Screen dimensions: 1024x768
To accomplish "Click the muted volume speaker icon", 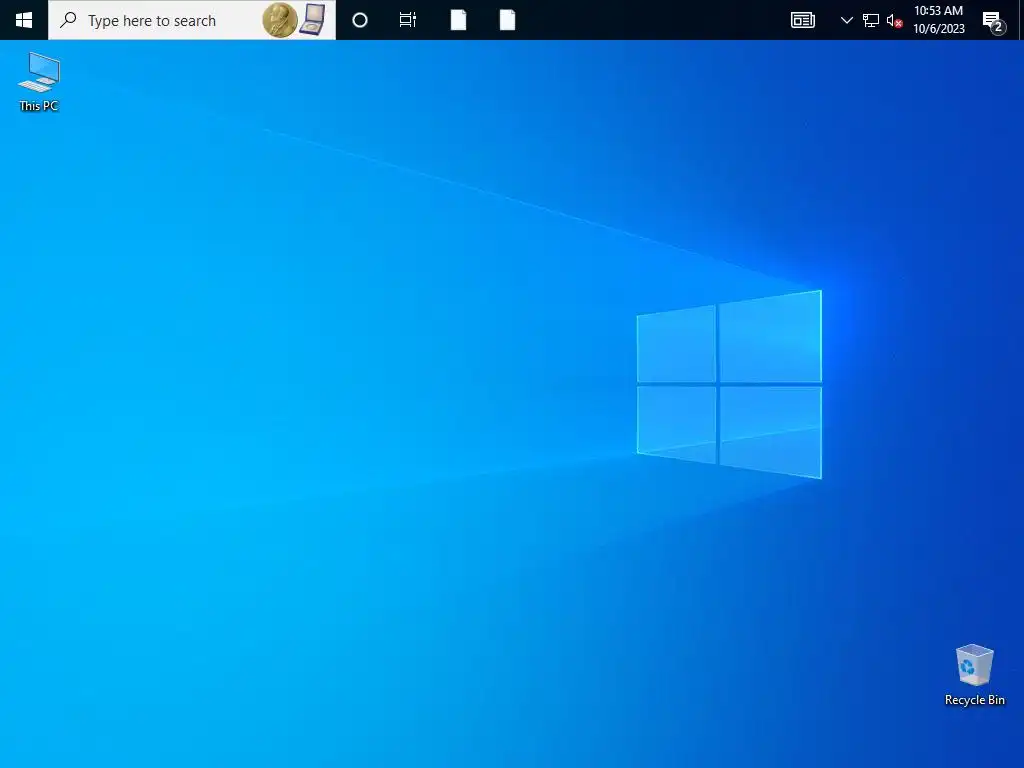I will pyautogui.click(x=894, y=21).
